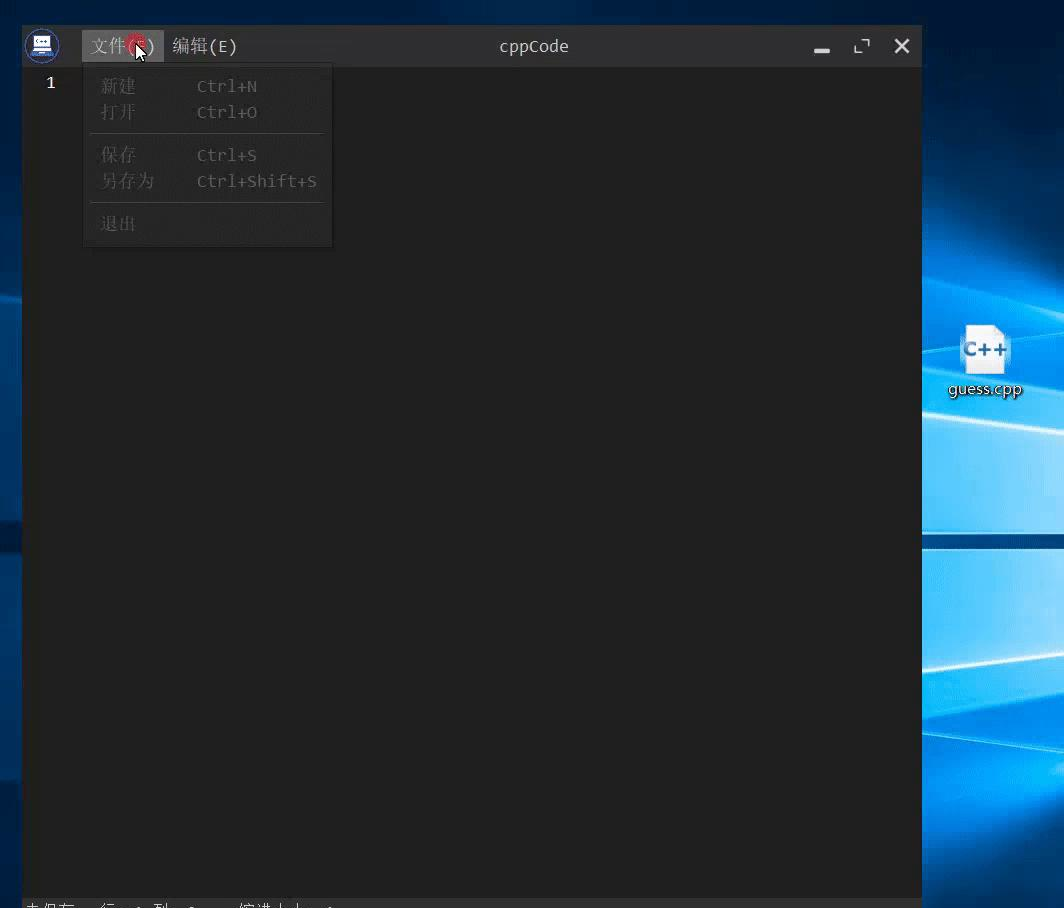
Task: Click 保存 in the file menu
Action: pyautogui.click(x=118, y=155)
